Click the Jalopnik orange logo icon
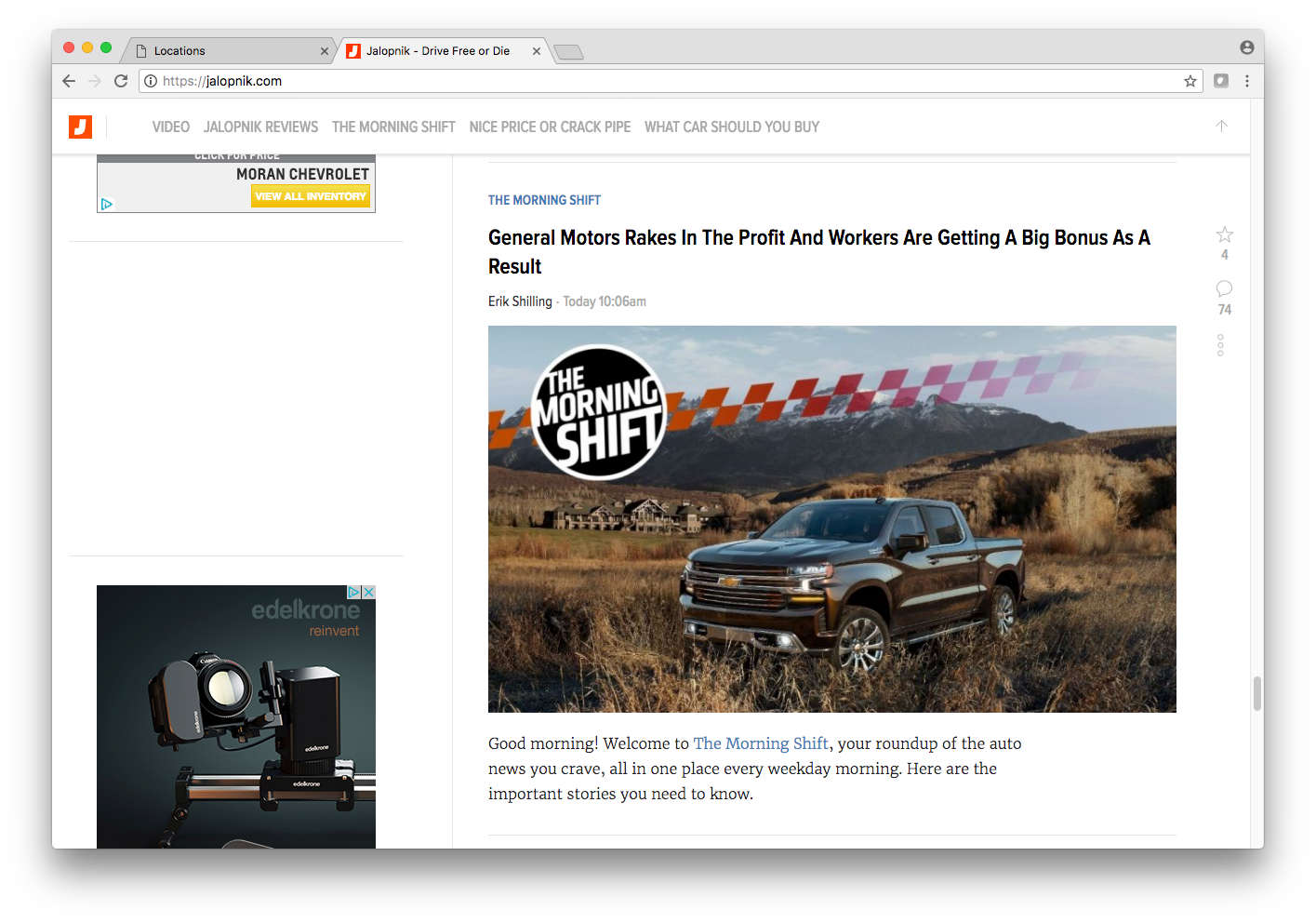Viewport: 1316px width, 923px height. coord(80,127)
